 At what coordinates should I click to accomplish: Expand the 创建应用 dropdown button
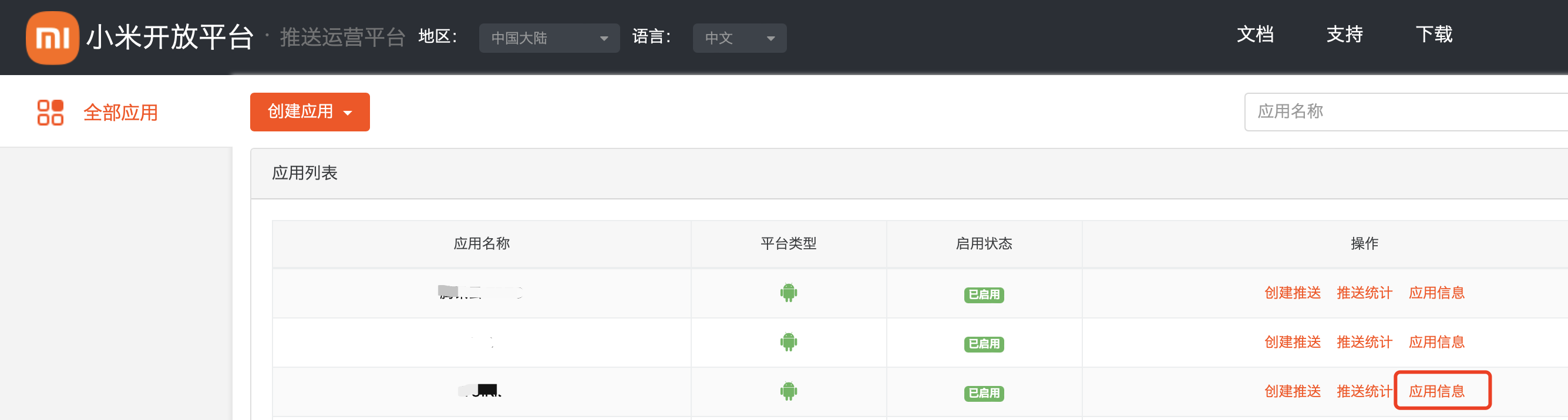tap(310, 112)
